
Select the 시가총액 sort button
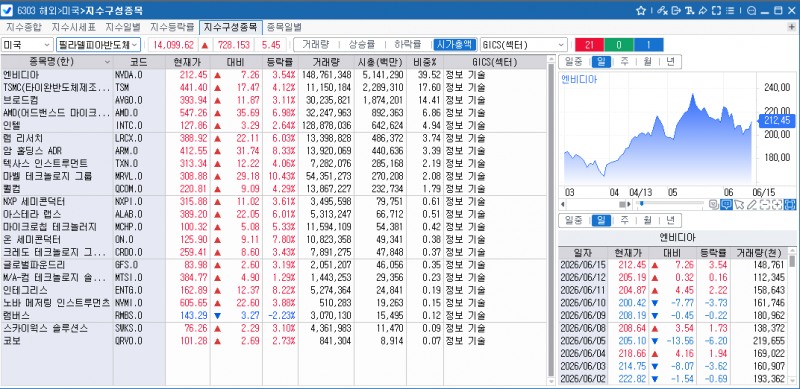coord(455,45)
